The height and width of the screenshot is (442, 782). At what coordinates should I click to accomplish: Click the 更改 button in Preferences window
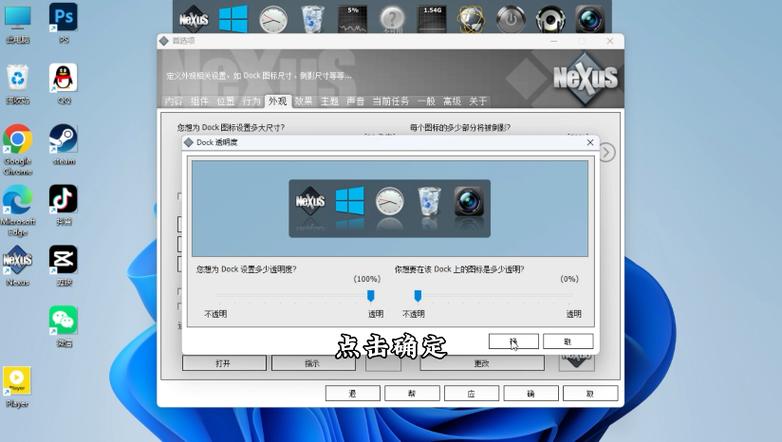[482, 363]
